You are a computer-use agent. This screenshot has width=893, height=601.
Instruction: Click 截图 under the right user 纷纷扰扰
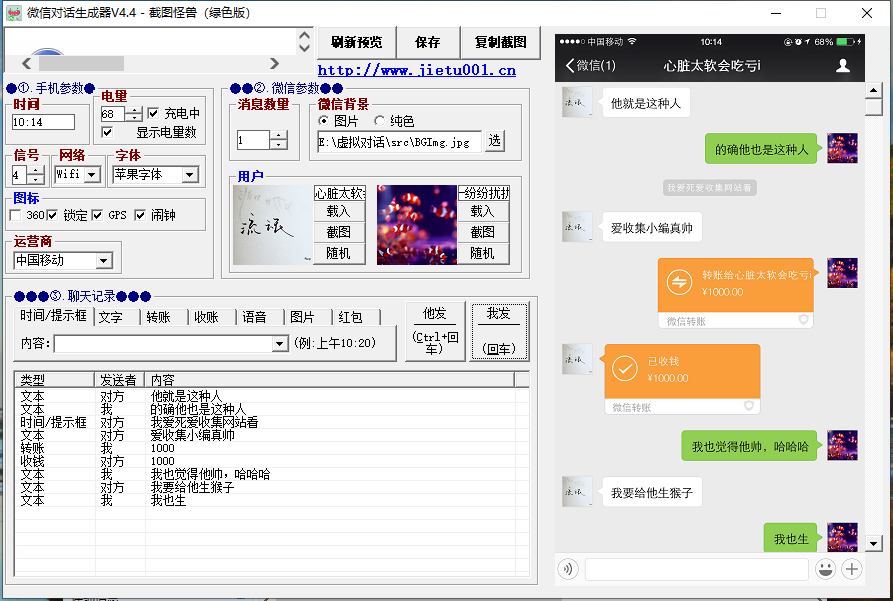[482, 232]
